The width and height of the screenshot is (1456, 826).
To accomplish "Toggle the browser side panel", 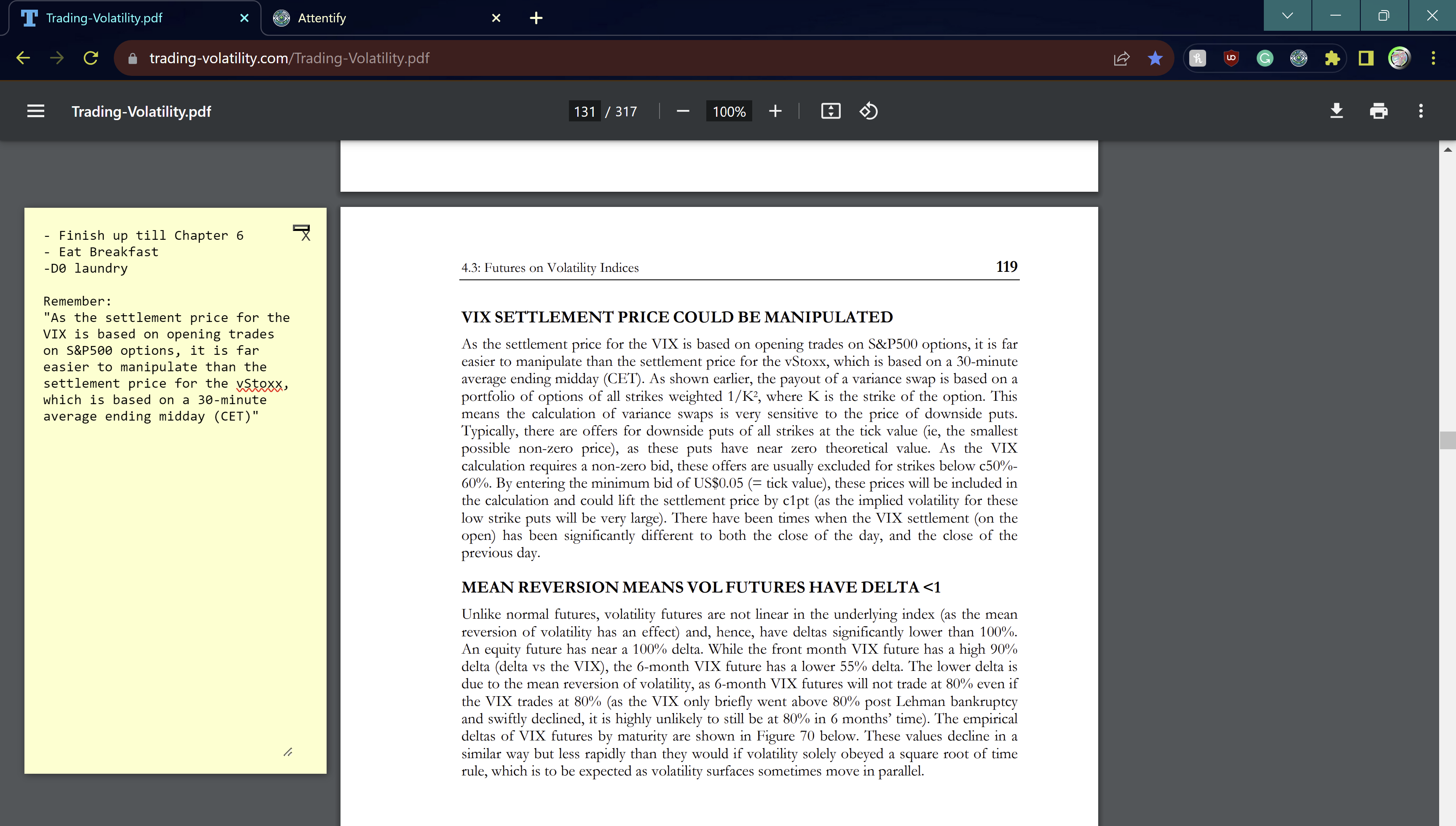I will click(1366, 59).
